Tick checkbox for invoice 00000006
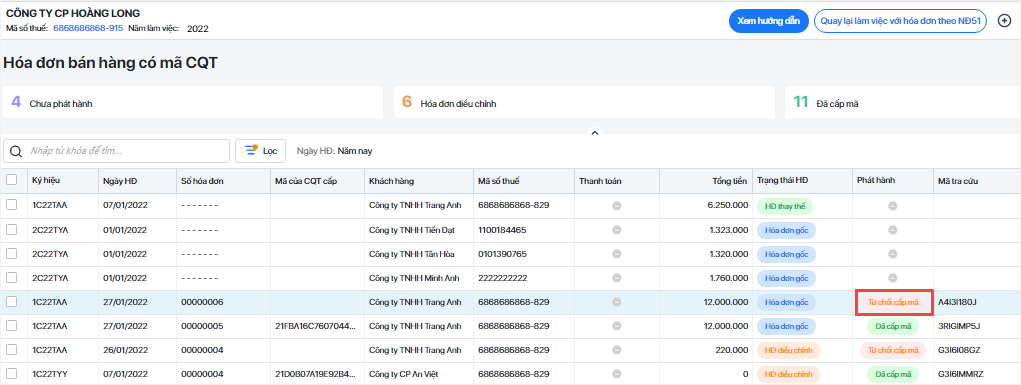1021x385 pixels. pos(12,302)
